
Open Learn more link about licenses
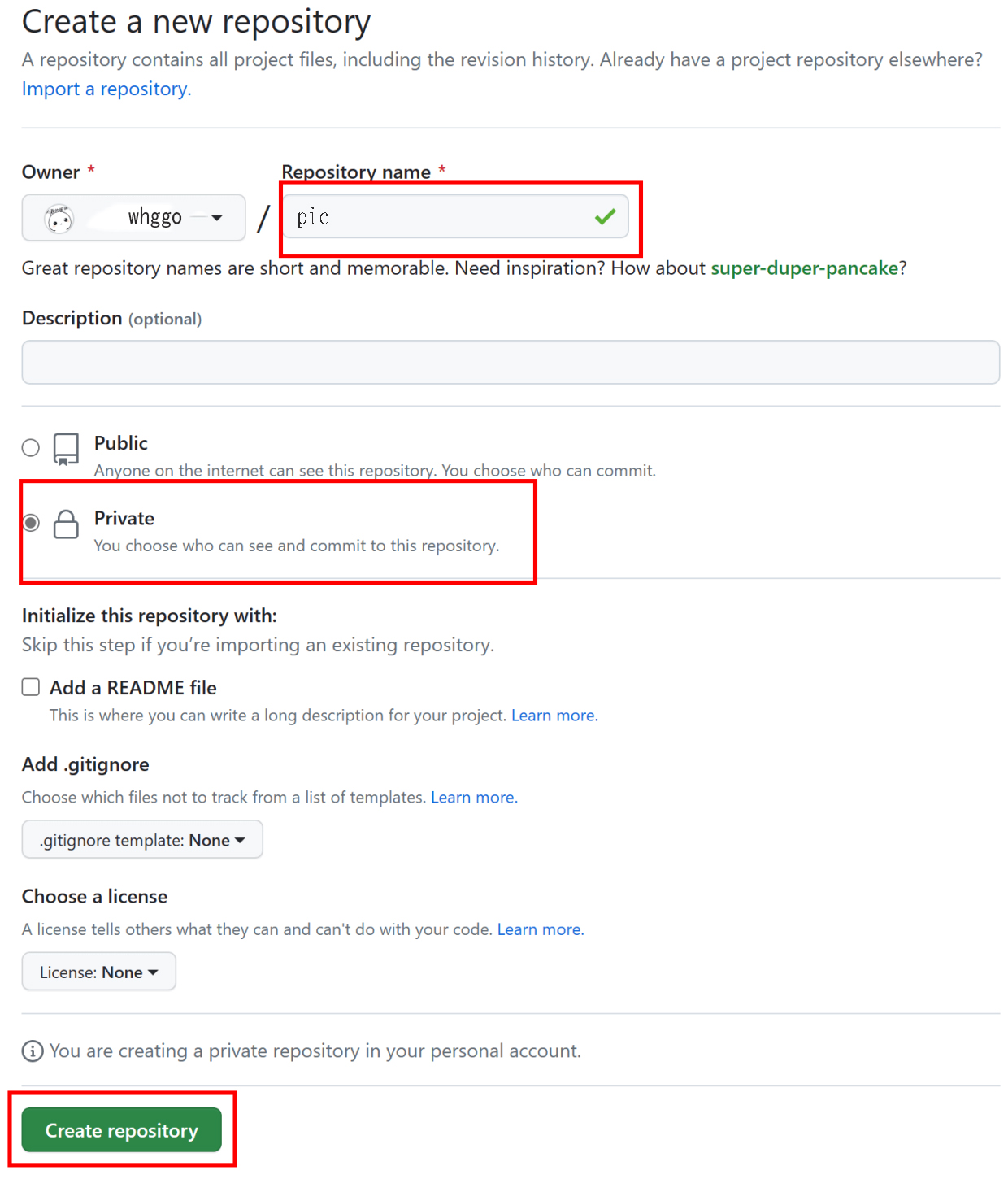pyautogui.click(x=541, y=929)
